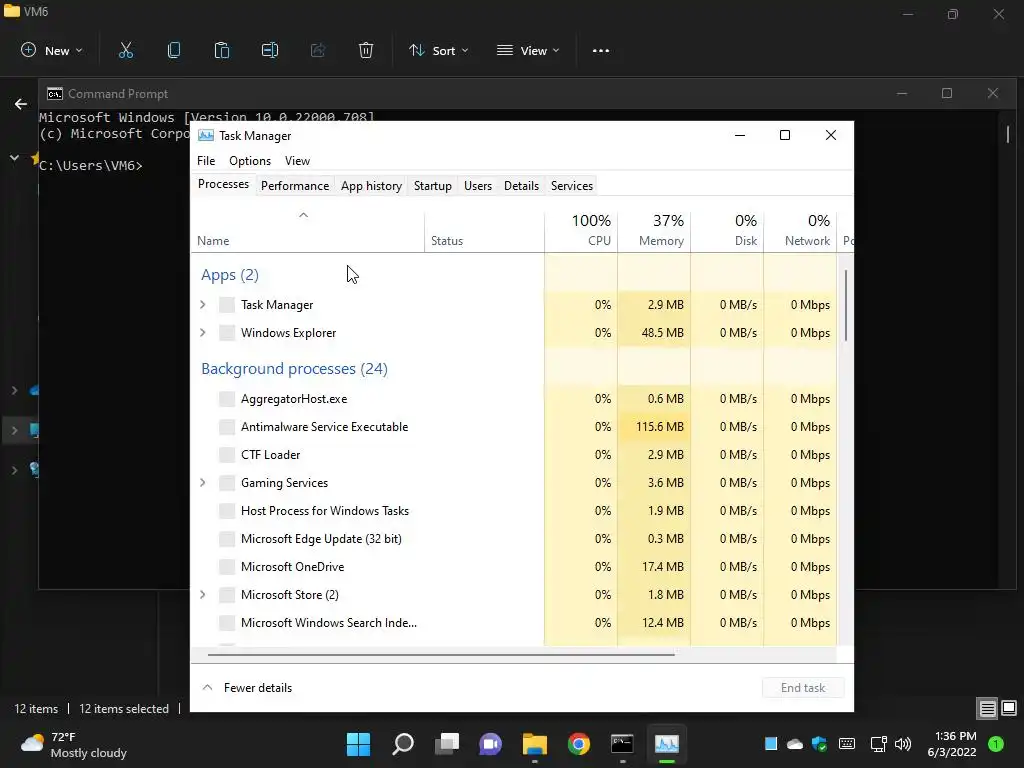Viewport: 1024px width, 768px height.
Task: Switch to large thumbnails view in File Explorer
Action: tap(1009, 708)
